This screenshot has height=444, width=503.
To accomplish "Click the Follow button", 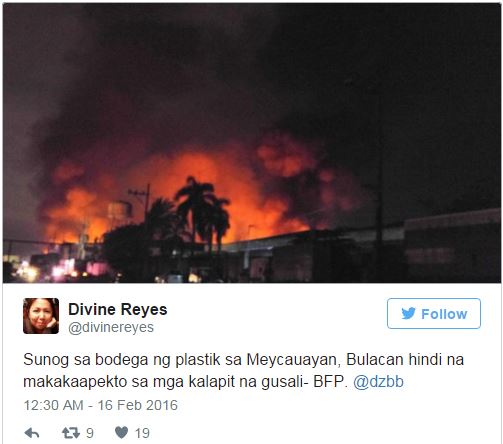I will (x=434, y=313).
